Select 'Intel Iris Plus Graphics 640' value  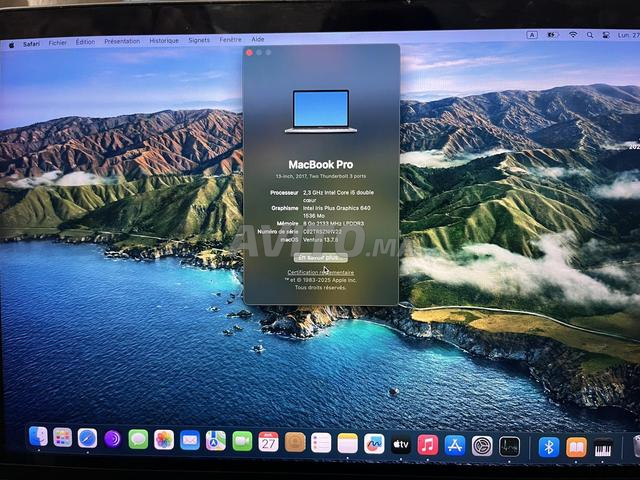pyautogui.click(x=337, y=208)
